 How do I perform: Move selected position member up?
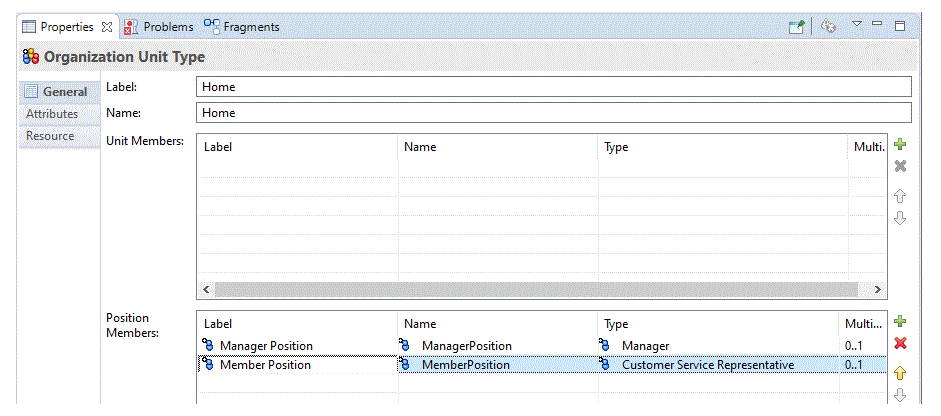[x=900, y=372]
